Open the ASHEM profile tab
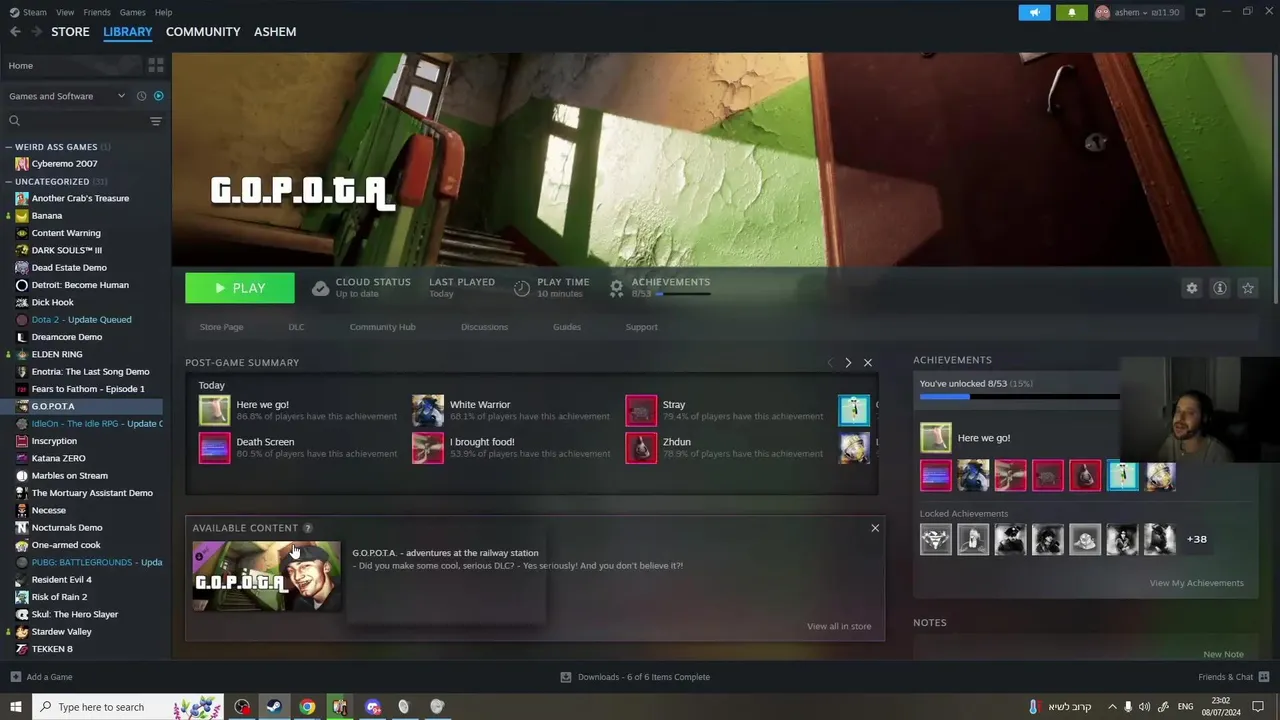The image size is (1280, 720). (x=275, y=32)
